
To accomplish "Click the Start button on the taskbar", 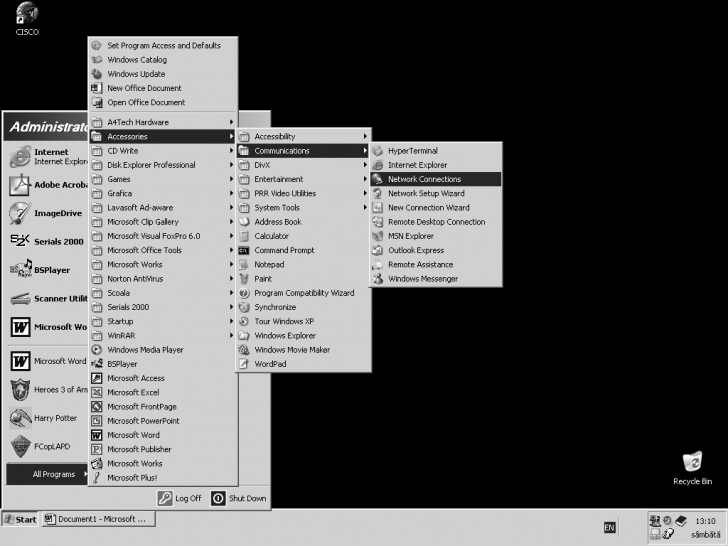I will (x=20, y=519).
